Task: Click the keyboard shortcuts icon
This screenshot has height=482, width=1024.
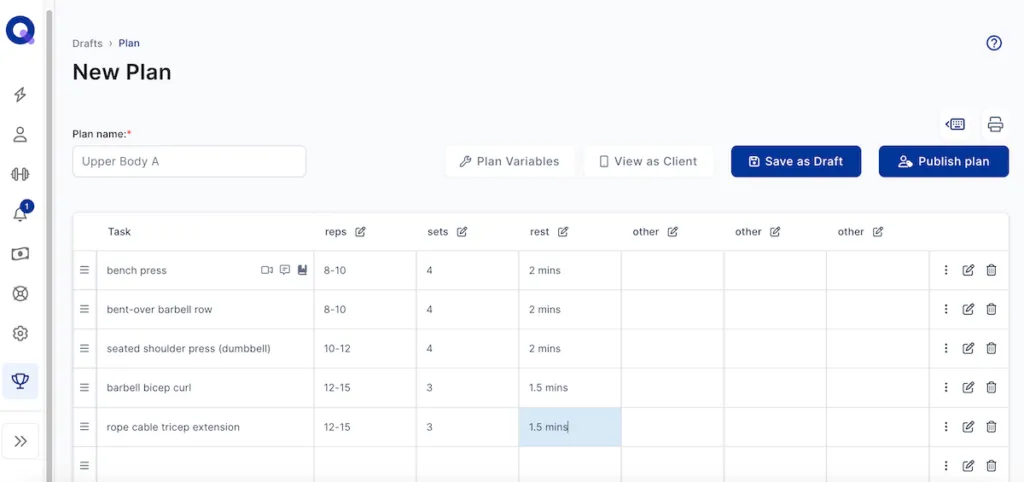Action: coord(955,124)
